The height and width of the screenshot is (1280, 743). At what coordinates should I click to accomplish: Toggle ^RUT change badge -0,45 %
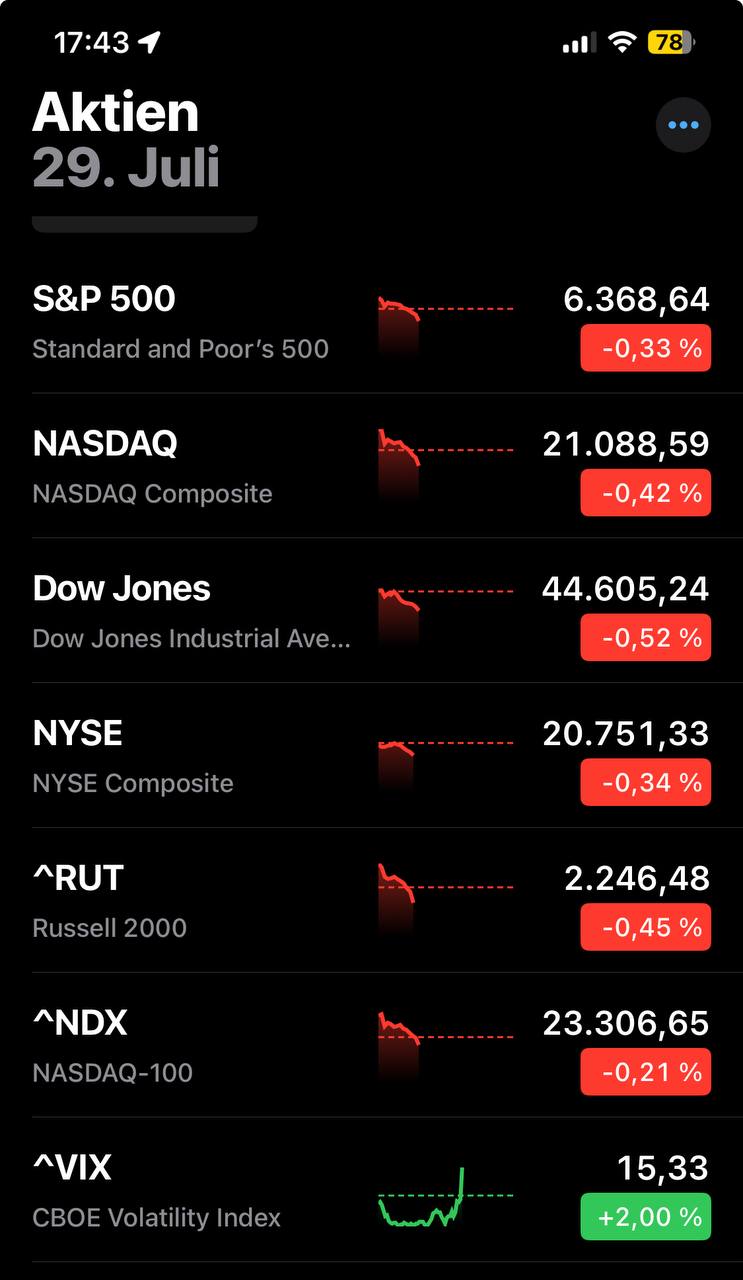coord(645,927)
